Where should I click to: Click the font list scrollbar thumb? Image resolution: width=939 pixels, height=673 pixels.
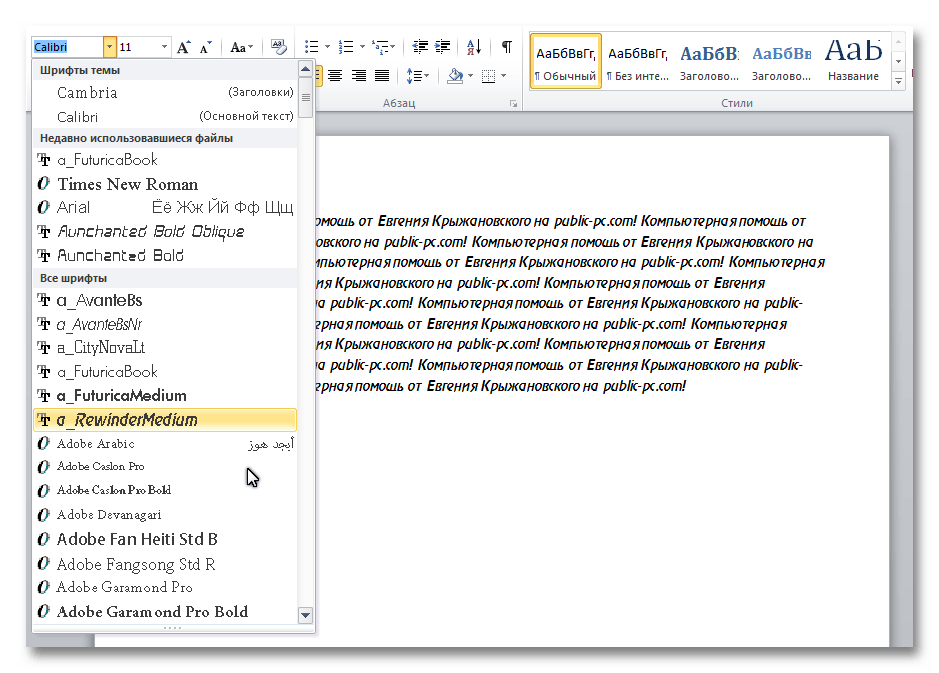click(305, 97)
